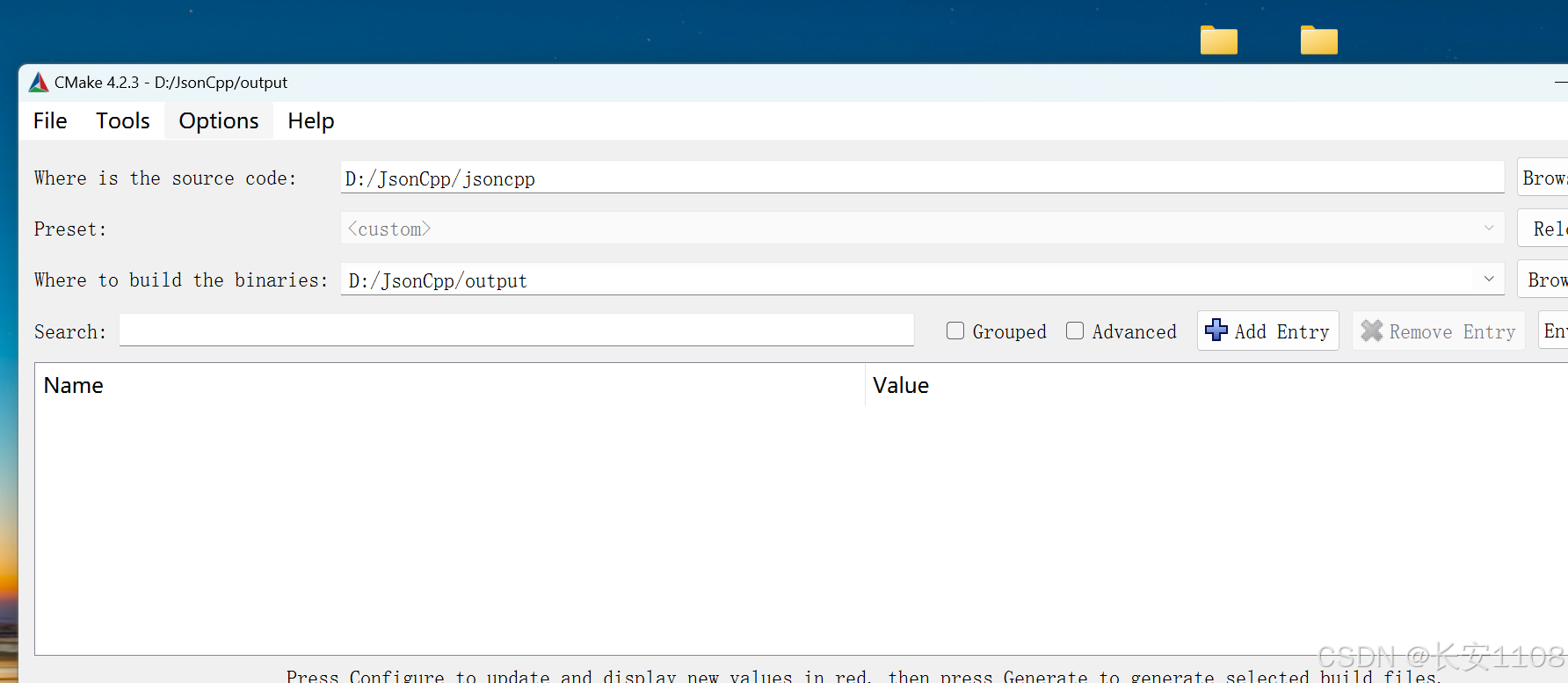The height and width of the screenshot is (683, 1568).
Task: Click the build binaries path text field
Action: coord(909,280)
